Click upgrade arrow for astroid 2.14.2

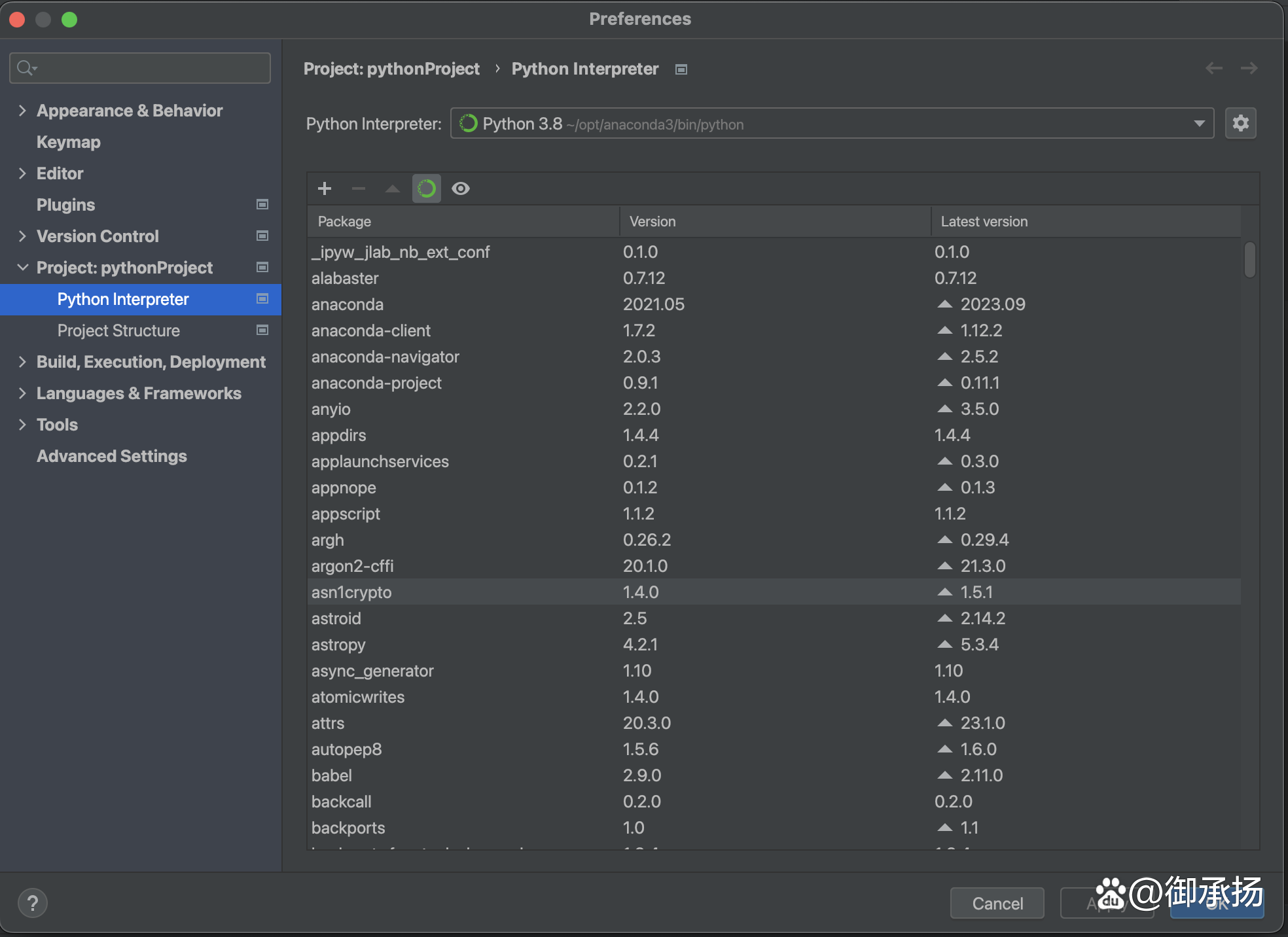point(944,618)
